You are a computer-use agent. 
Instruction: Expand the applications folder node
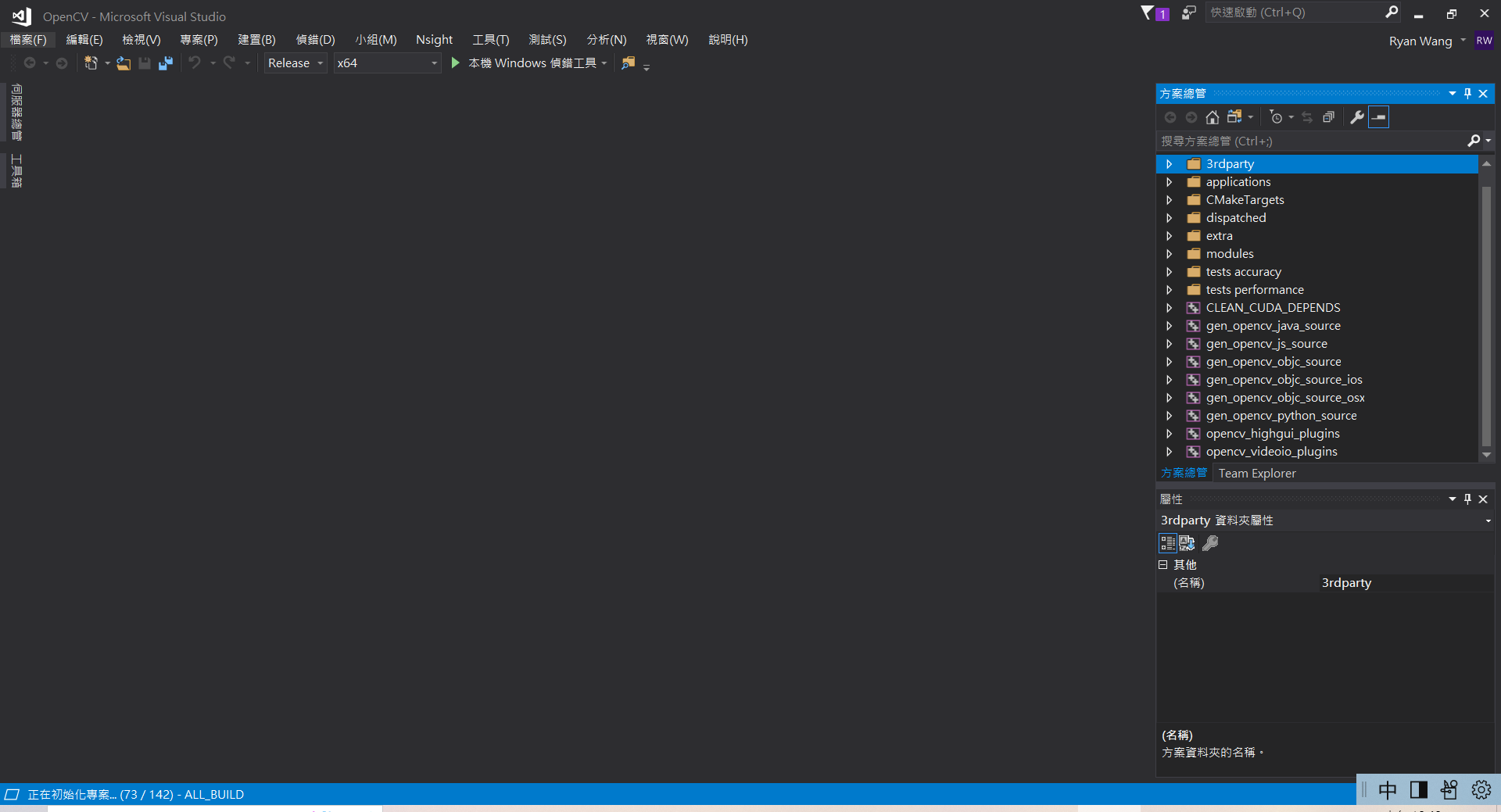tap(1169, 182)
